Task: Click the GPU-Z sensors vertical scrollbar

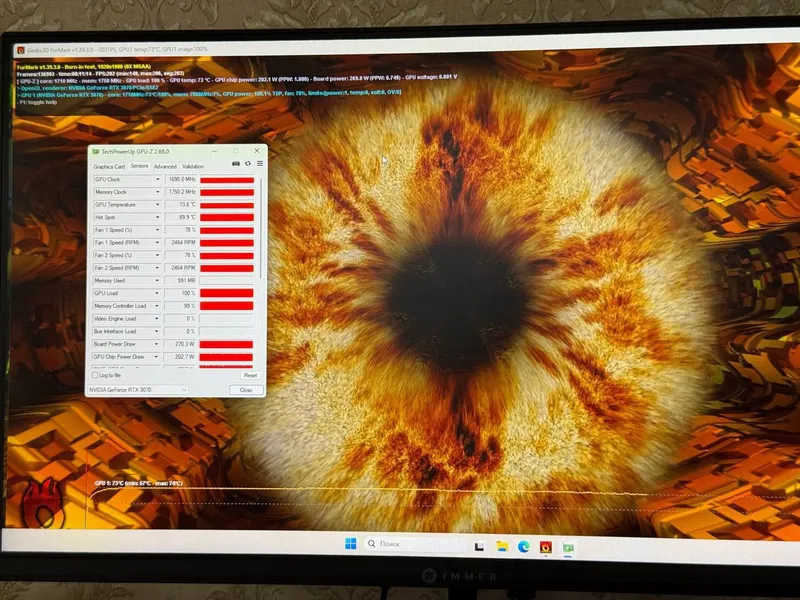Action: tap(261, 229)
